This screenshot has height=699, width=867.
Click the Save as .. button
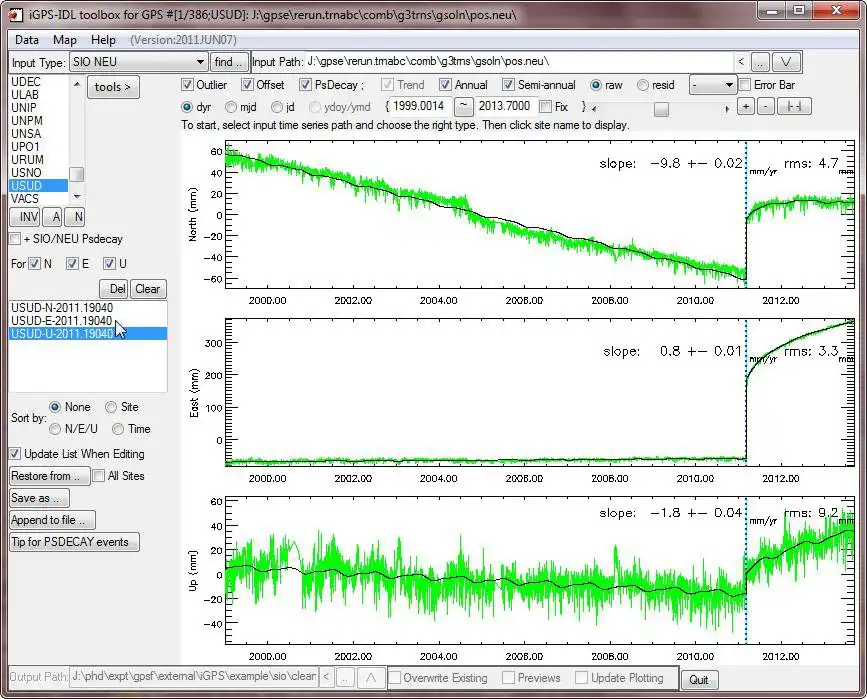[x=39, y=498]
